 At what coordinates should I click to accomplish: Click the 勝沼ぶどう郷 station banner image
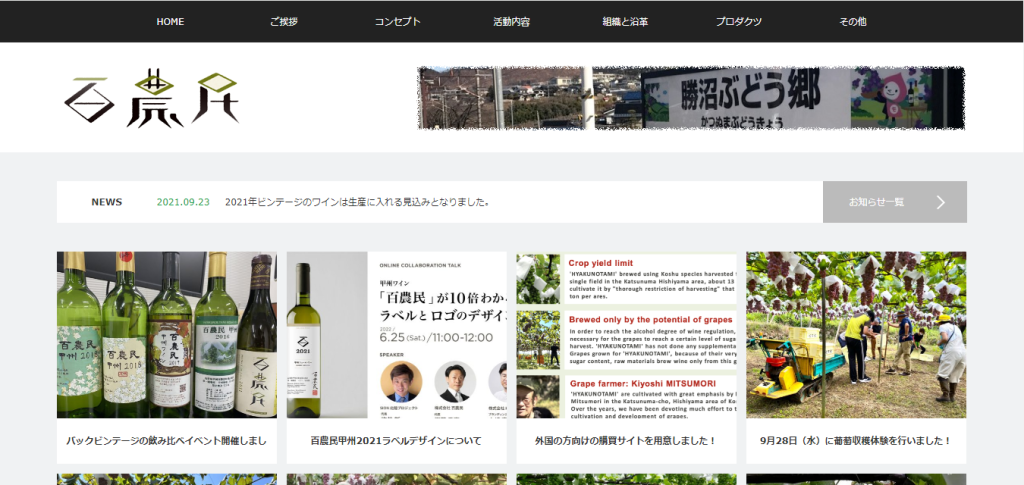(x=690, y=99)
